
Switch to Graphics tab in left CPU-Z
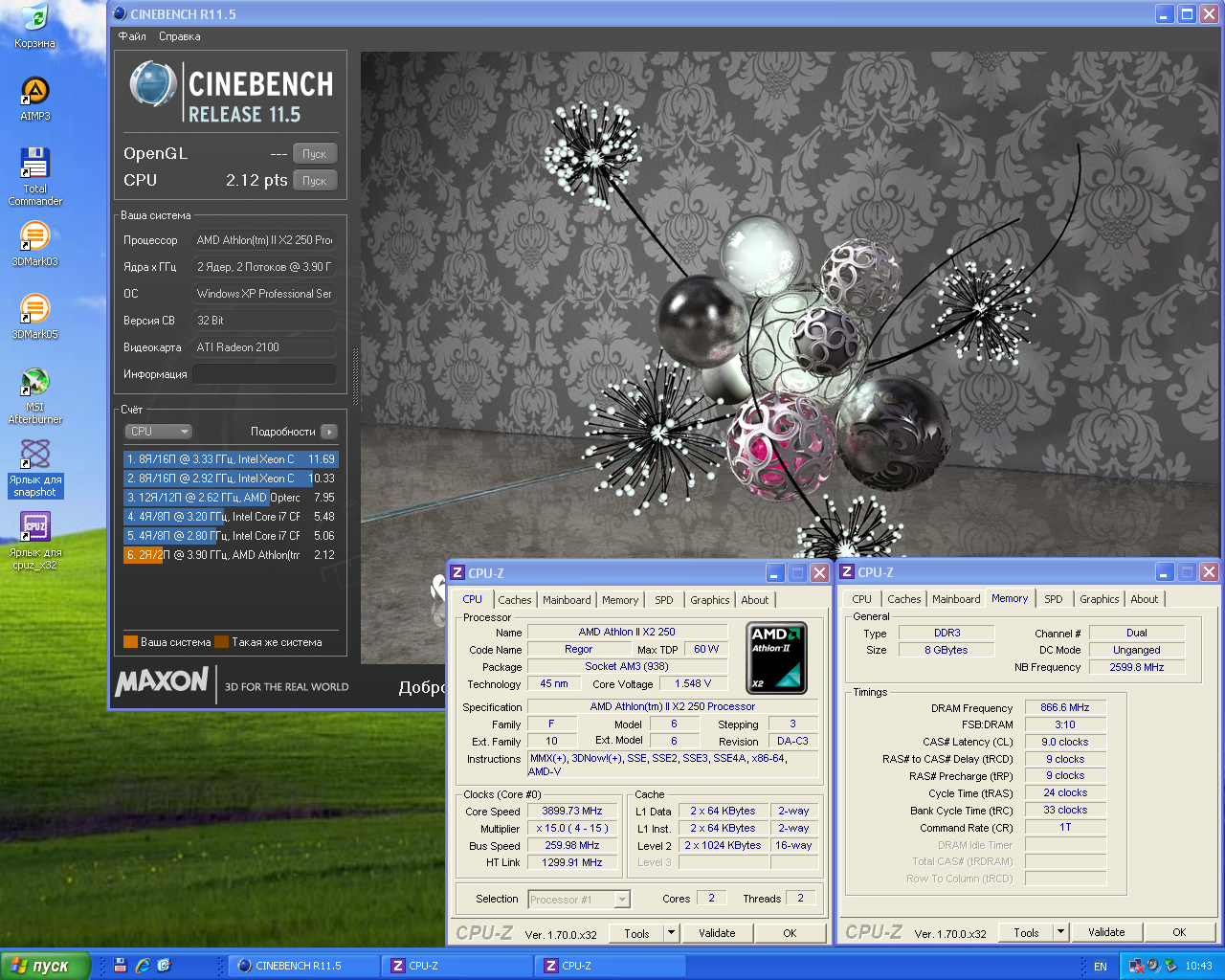[x=710, y=600]
